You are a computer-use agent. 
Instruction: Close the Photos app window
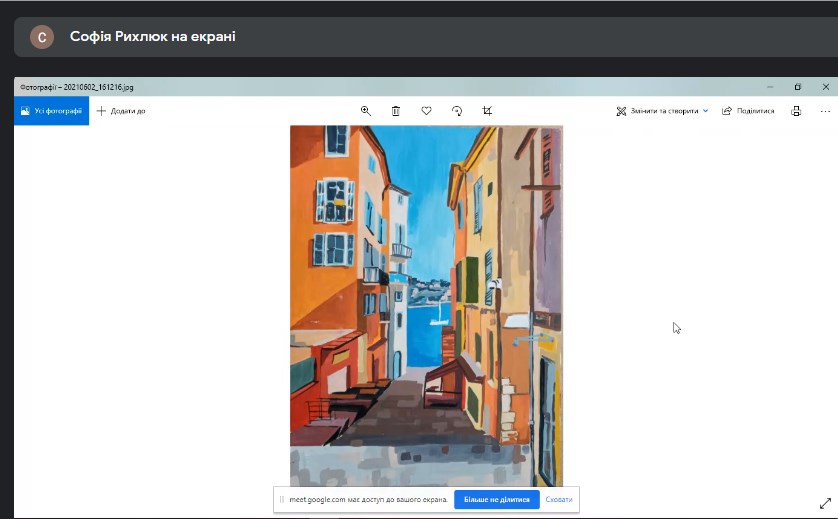(x=825, y=87)
